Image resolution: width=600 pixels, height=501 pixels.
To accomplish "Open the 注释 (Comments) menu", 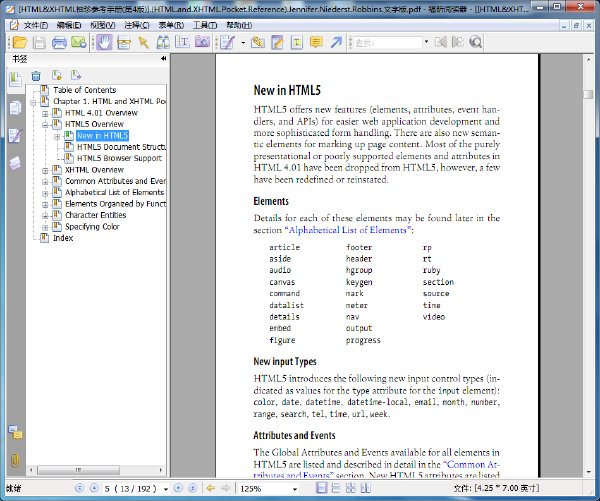I will pyautogui.click(x=137, y=25).
